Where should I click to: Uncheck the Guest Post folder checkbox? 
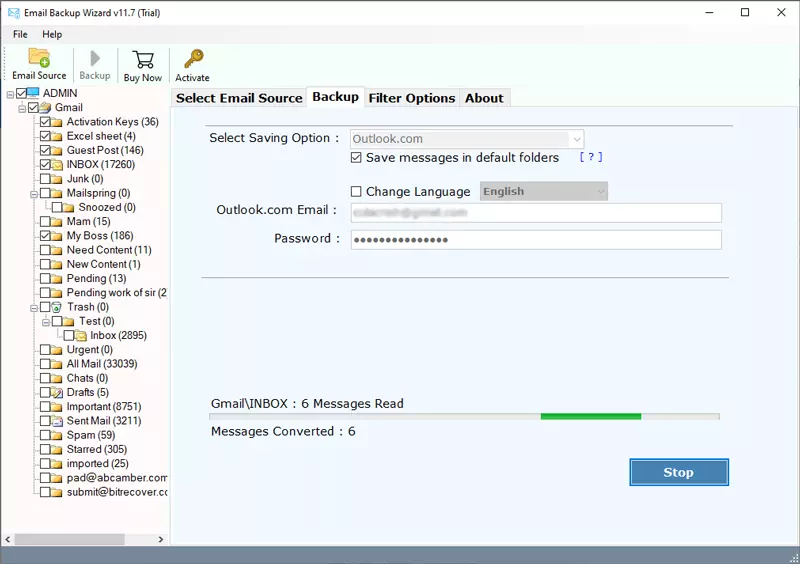coord(45,150)
